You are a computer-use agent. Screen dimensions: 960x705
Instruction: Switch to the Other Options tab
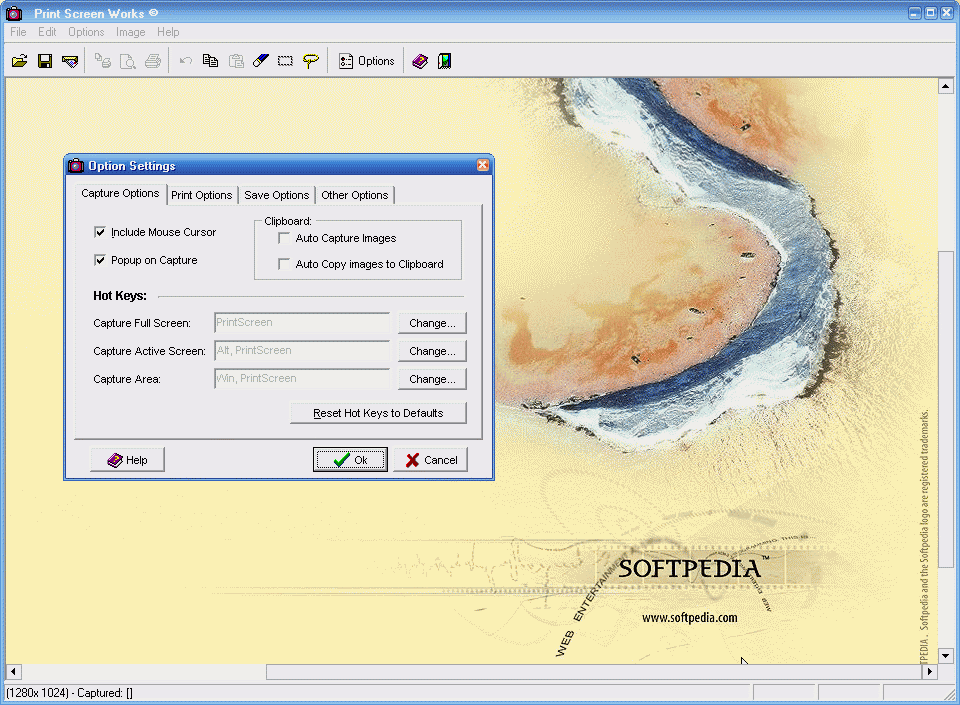354,195
